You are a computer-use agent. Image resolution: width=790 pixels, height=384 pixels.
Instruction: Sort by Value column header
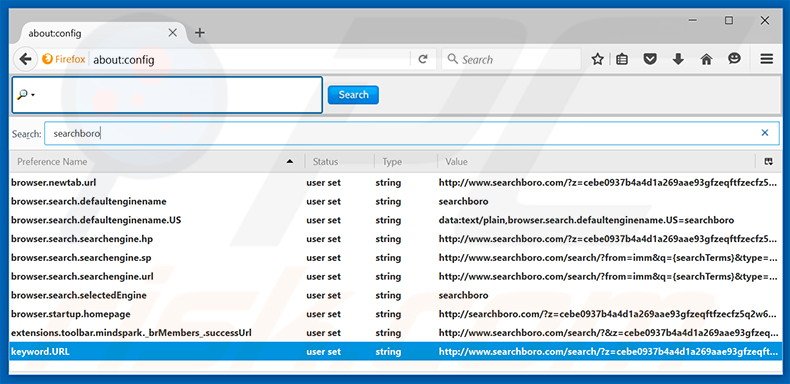(x=597, y=162)
